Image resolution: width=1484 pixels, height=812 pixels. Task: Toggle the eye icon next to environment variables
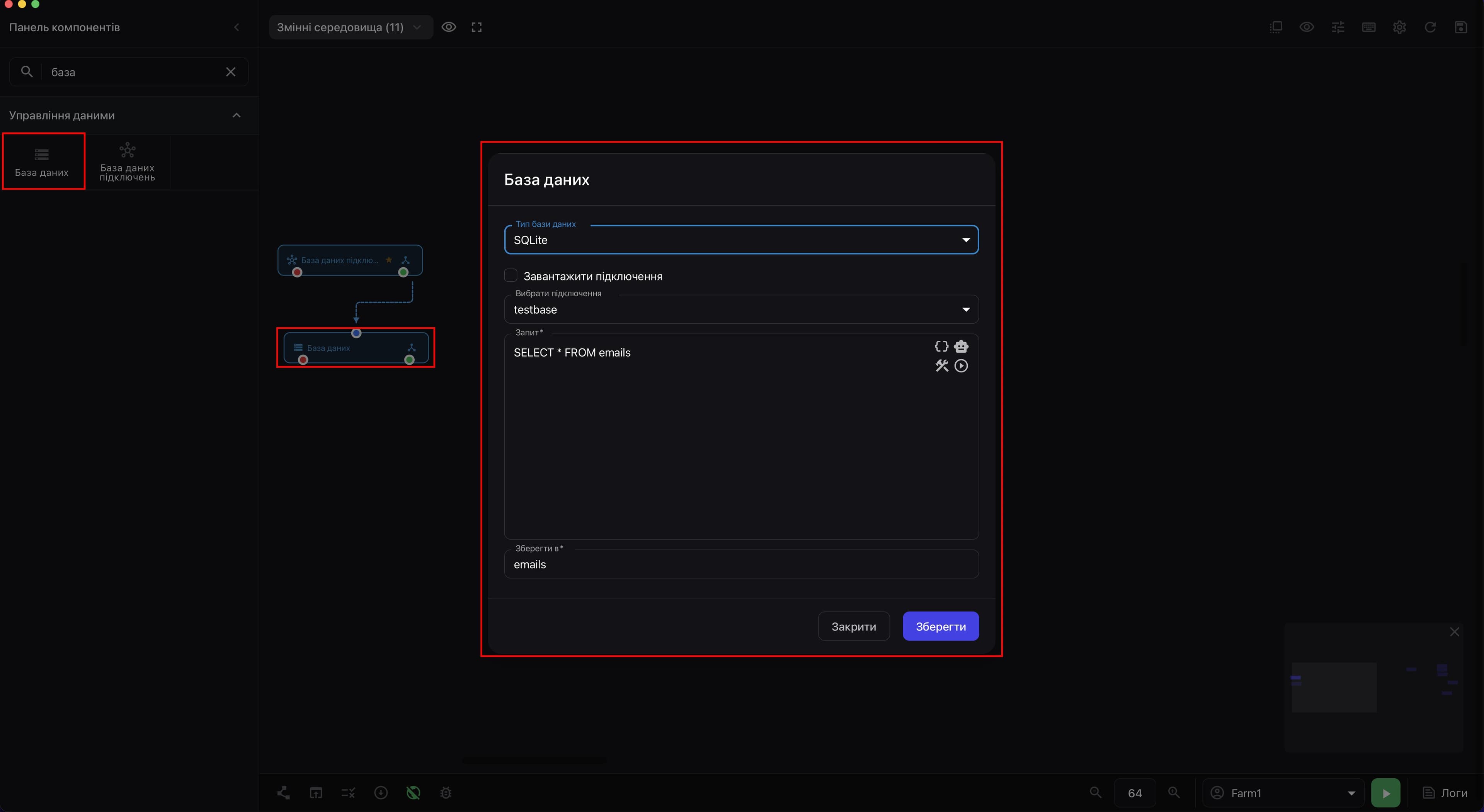point(449,27)
